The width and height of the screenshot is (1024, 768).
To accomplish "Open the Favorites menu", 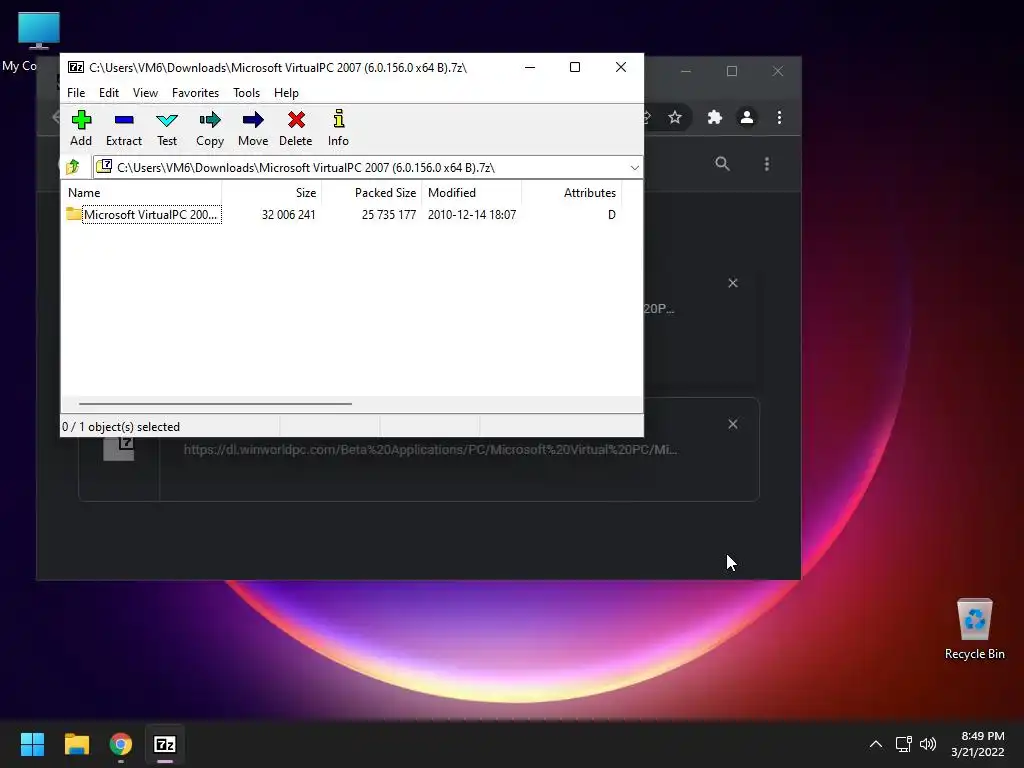I will point(195,93).
